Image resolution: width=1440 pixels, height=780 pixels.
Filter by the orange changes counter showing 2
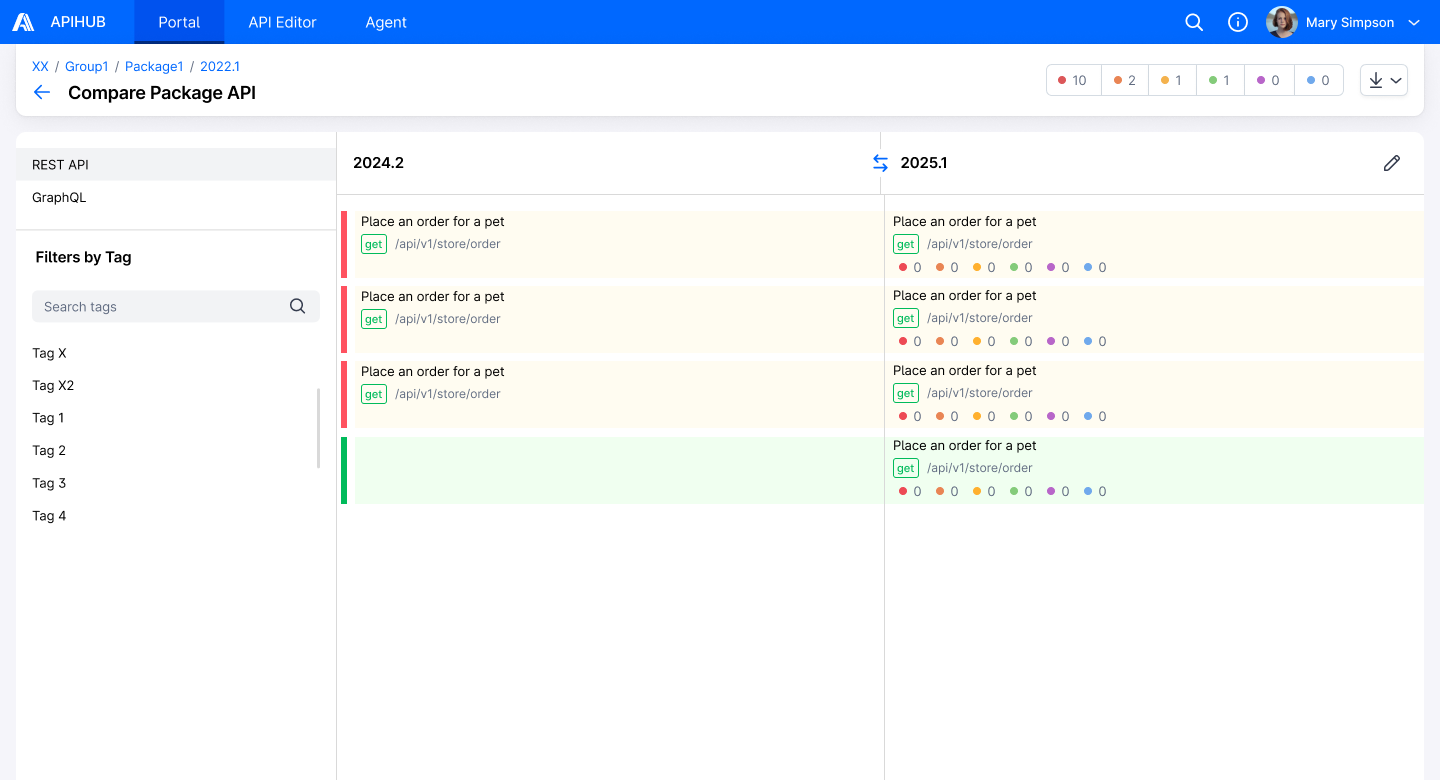pos(1125,80)
